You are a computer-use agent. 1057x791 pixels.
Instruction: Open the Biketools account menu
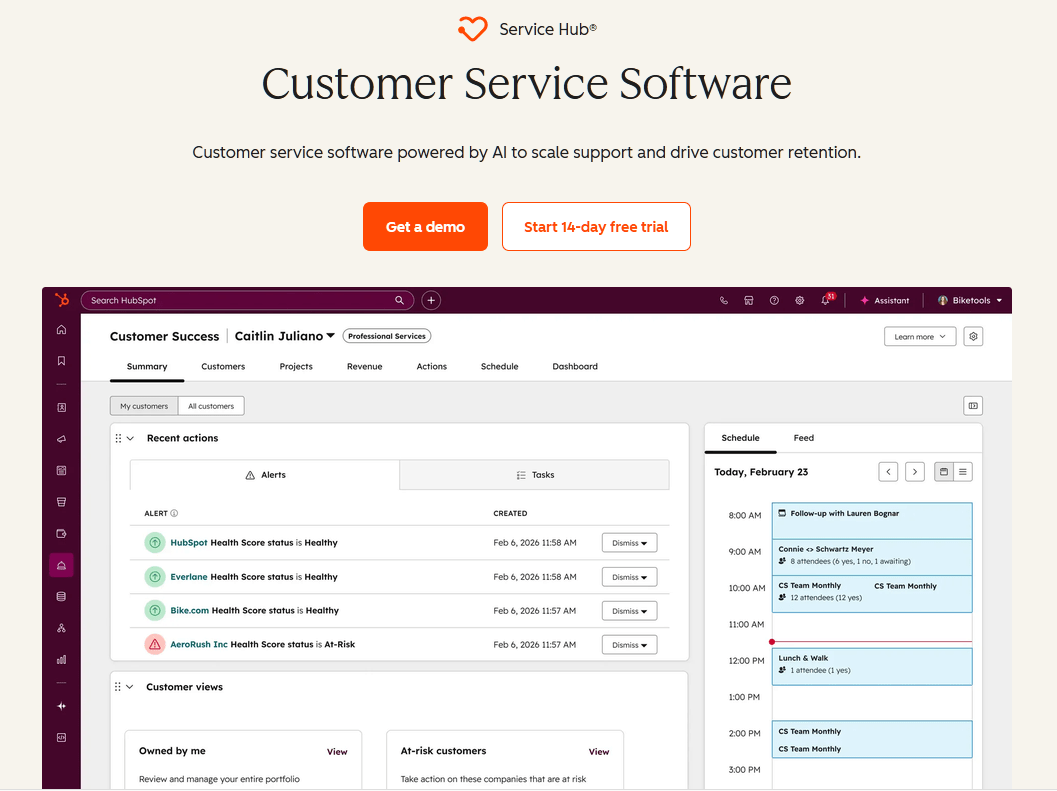[969, 301]
